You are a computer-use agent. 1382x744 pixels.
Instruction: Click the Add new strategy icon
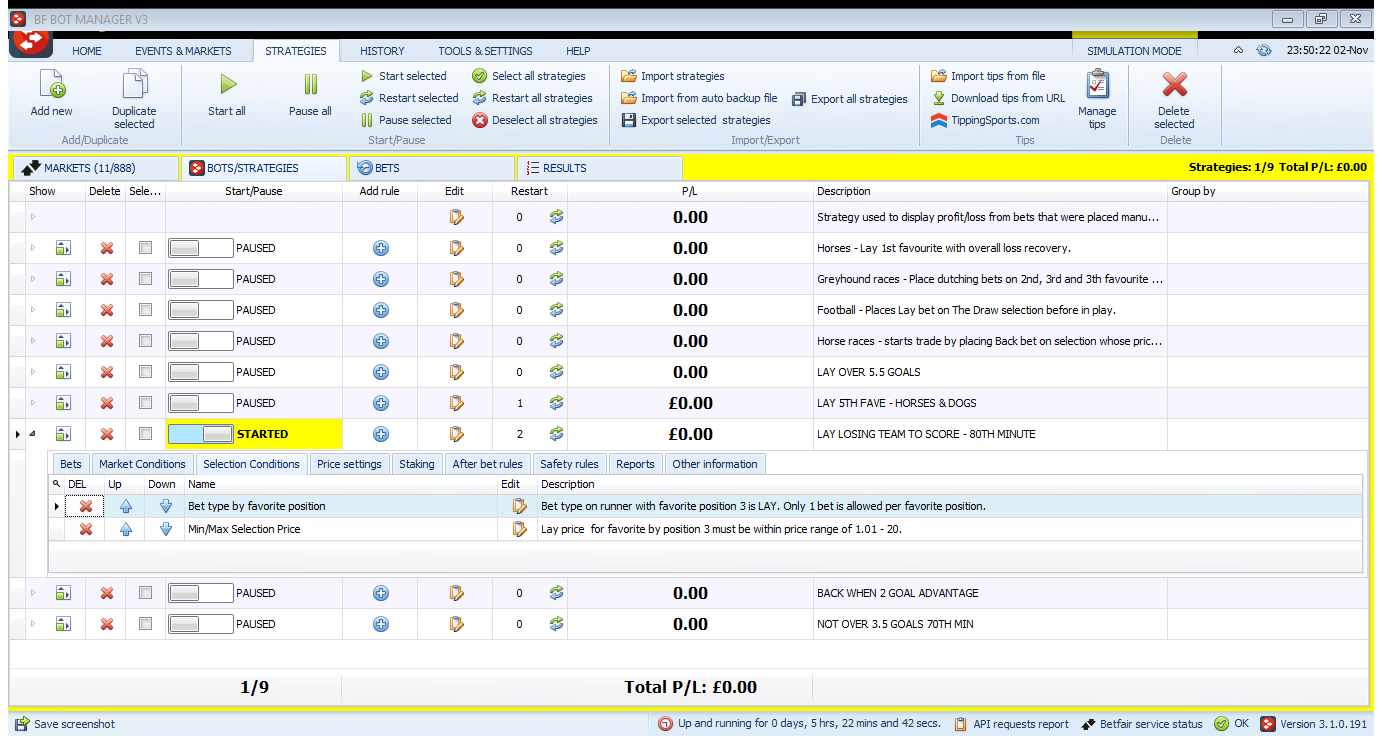coord(51,85)
